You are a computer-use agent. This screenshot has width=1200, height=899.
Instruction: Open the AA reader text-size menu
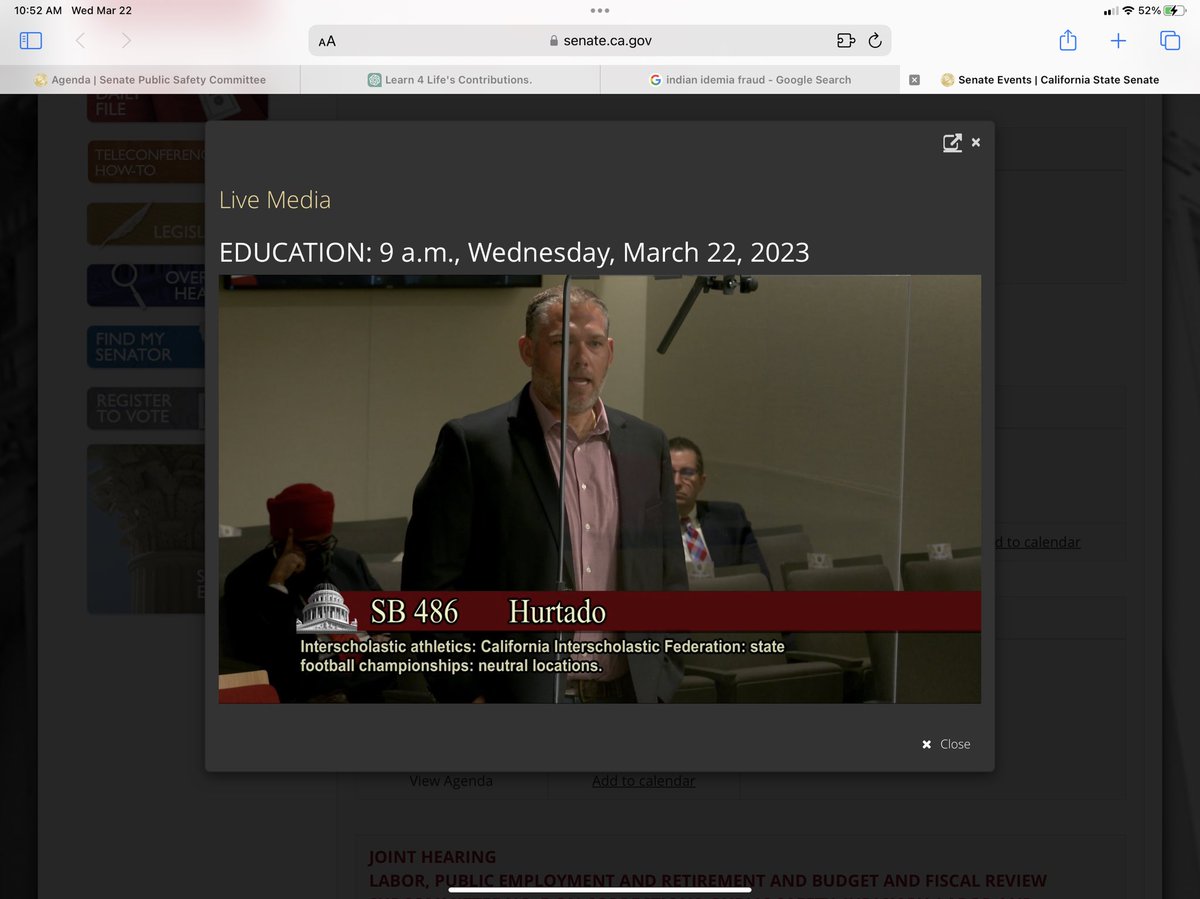click(327, 41)
